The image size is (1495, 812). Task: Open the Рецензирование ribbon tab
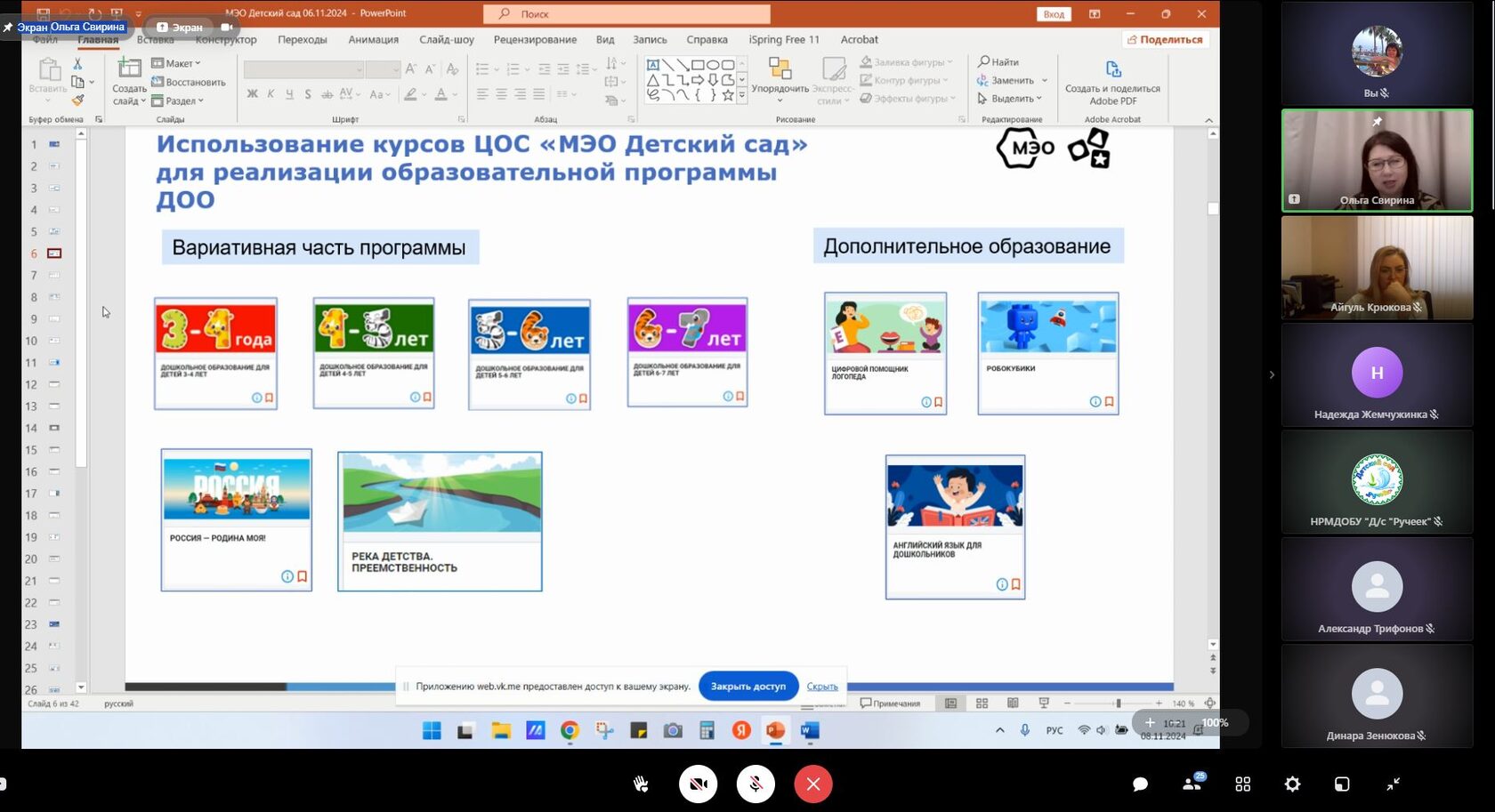coord(535,40)
